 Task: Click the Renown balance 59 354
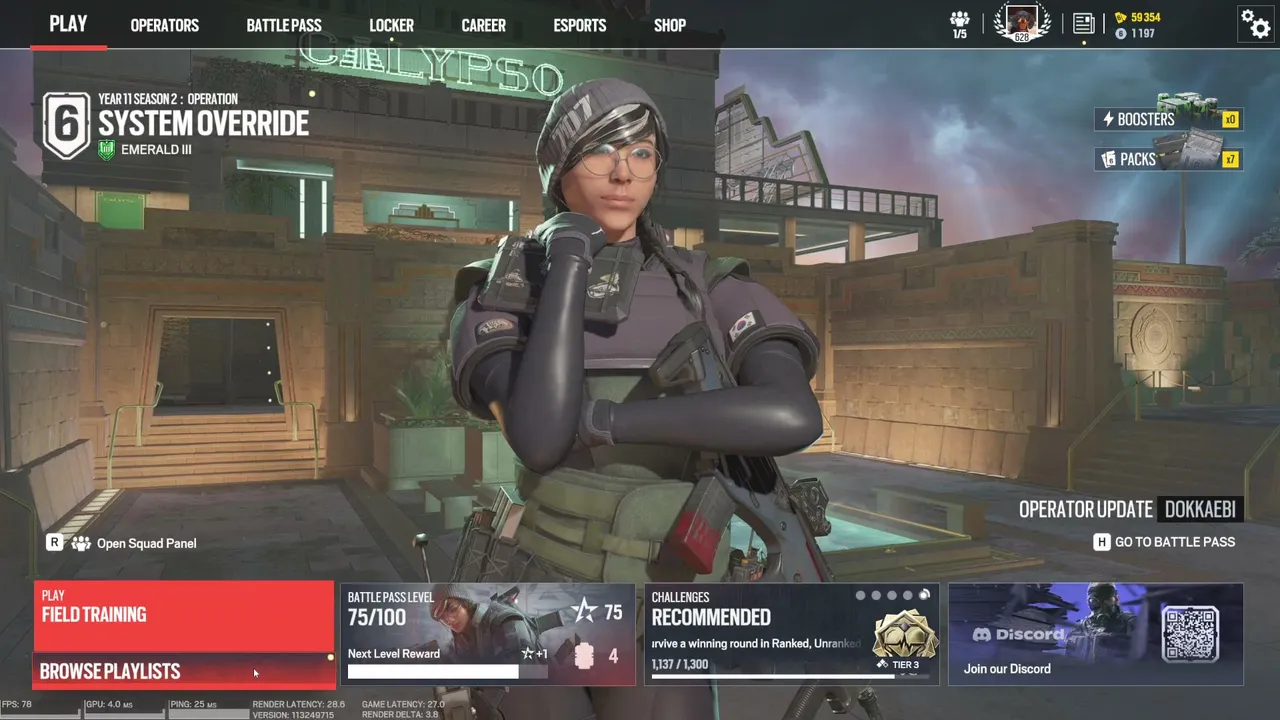(x=1146, y=17)
